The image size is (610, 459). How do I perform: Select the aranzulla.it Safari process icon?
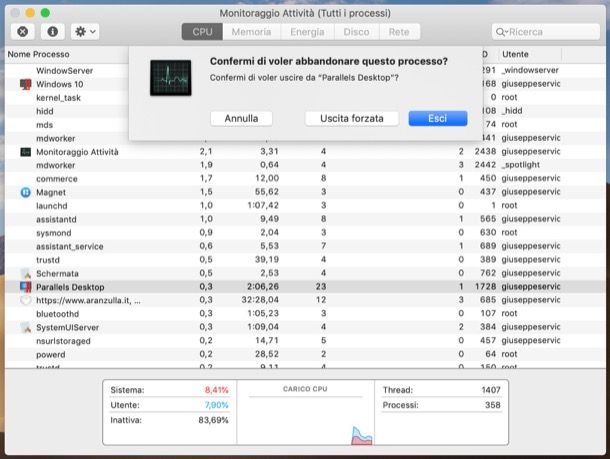point(25,301)
